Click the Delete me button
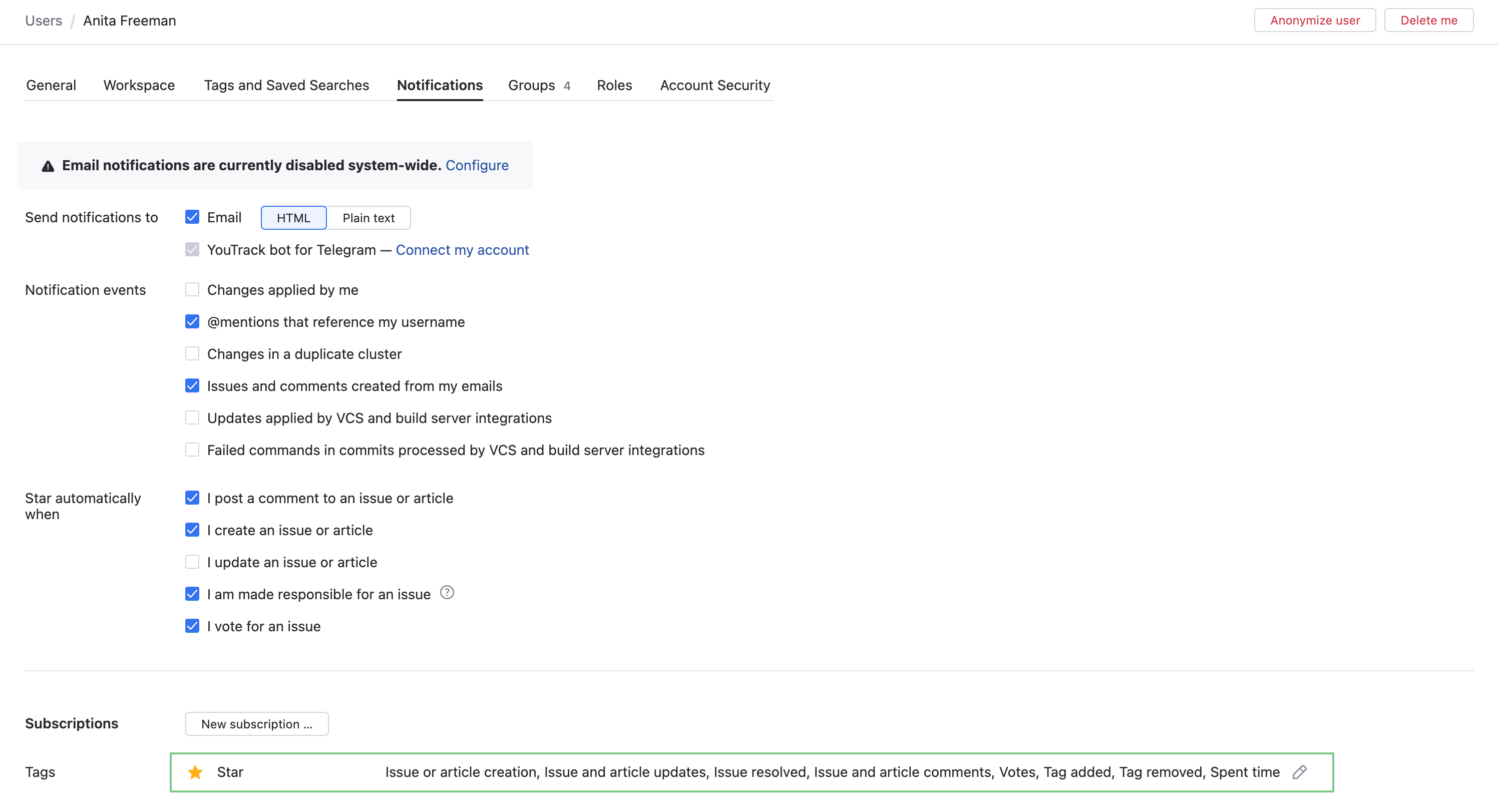This screenshot has width=1498, height=812. (1428, 21)
